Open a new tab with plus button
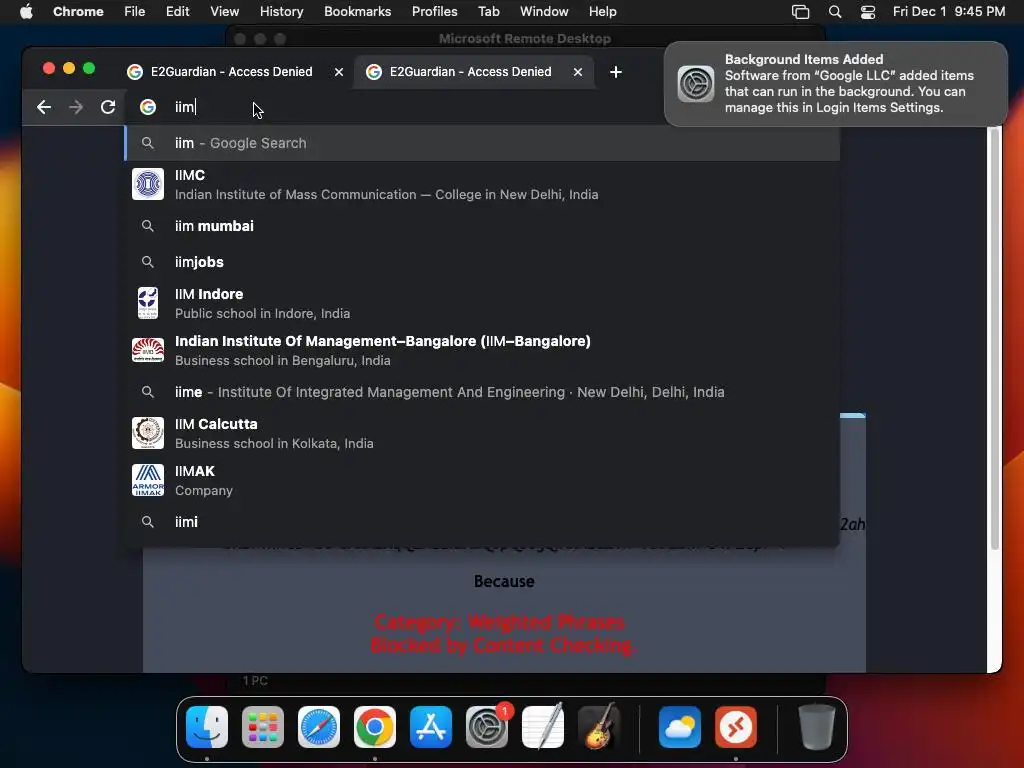Image resolution: width=1024 pixels, height=768 pixels. (x=615, y=72)
